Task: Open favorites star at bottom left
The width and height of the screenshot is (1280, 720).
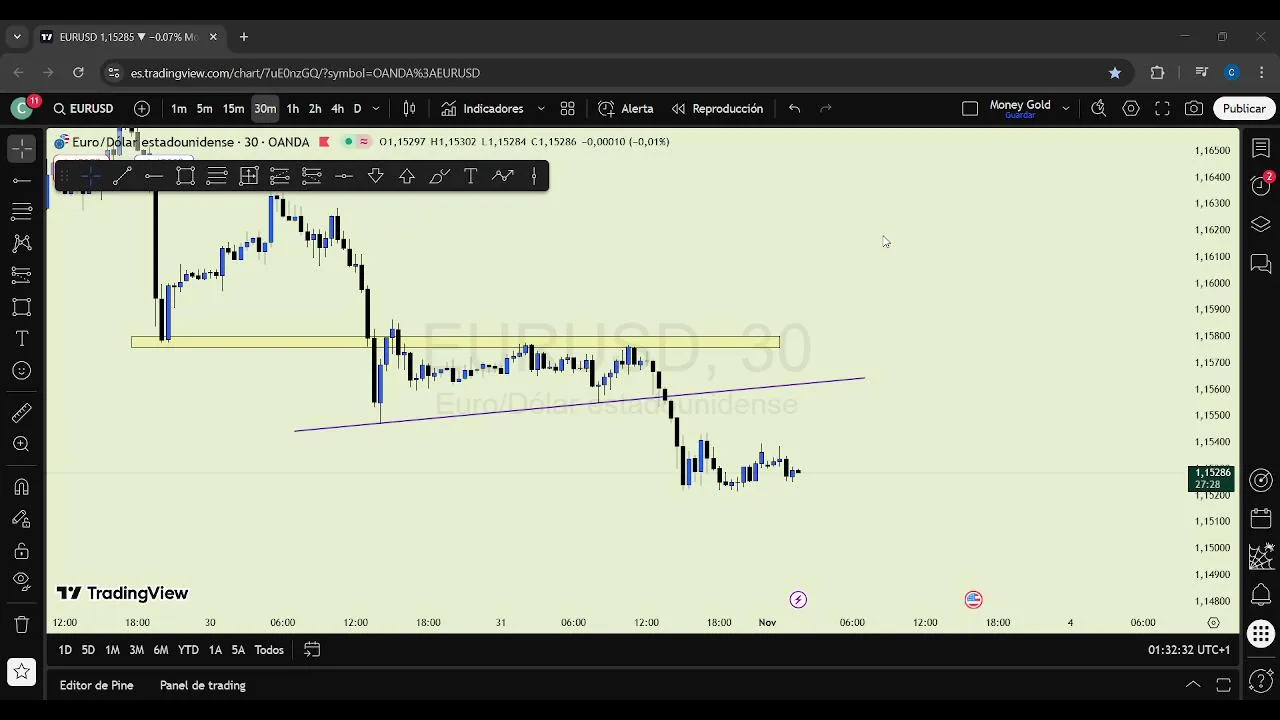Action: coord(21,671)
